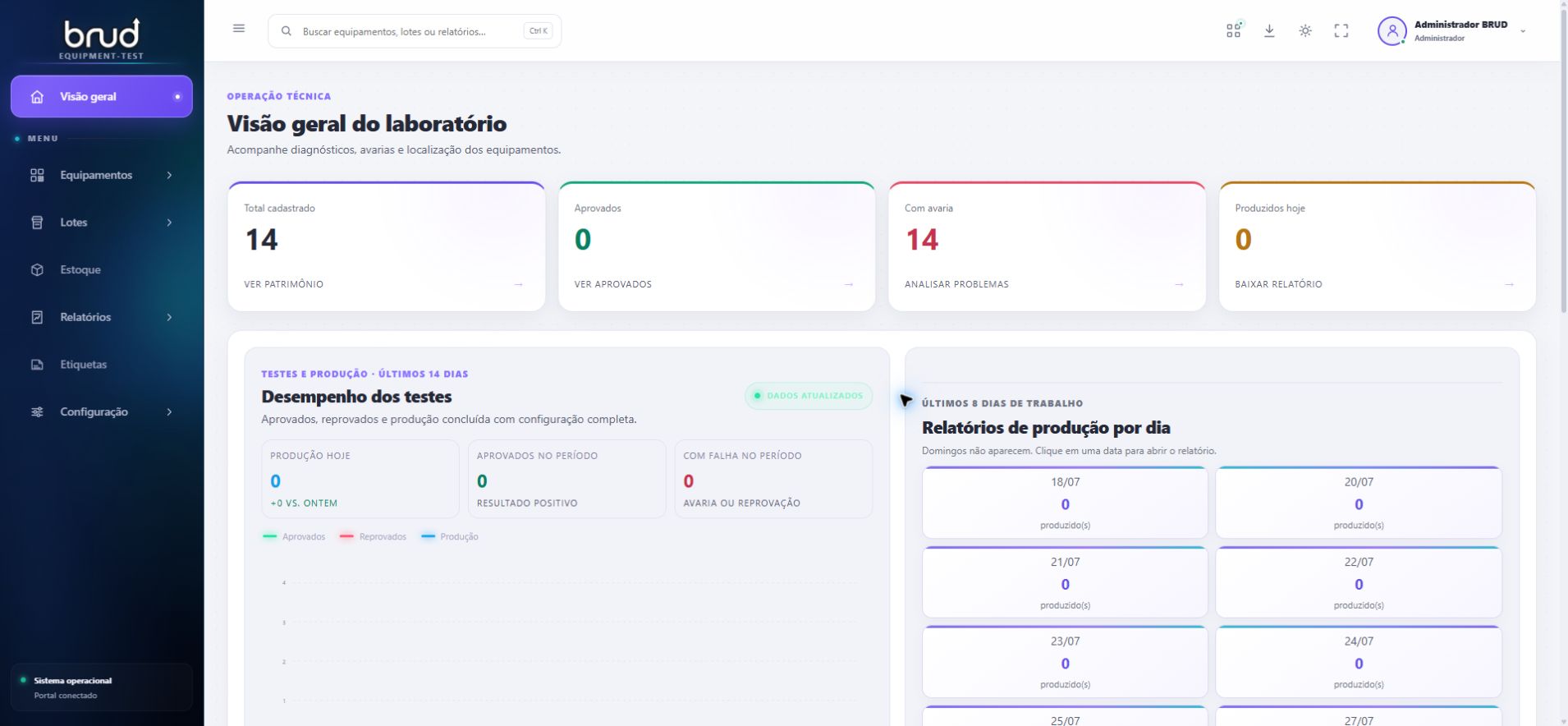Screen dimensions: 1568x726
Task: Click the DADOS ATUALIZADOS badge
Action: point(809,396)
